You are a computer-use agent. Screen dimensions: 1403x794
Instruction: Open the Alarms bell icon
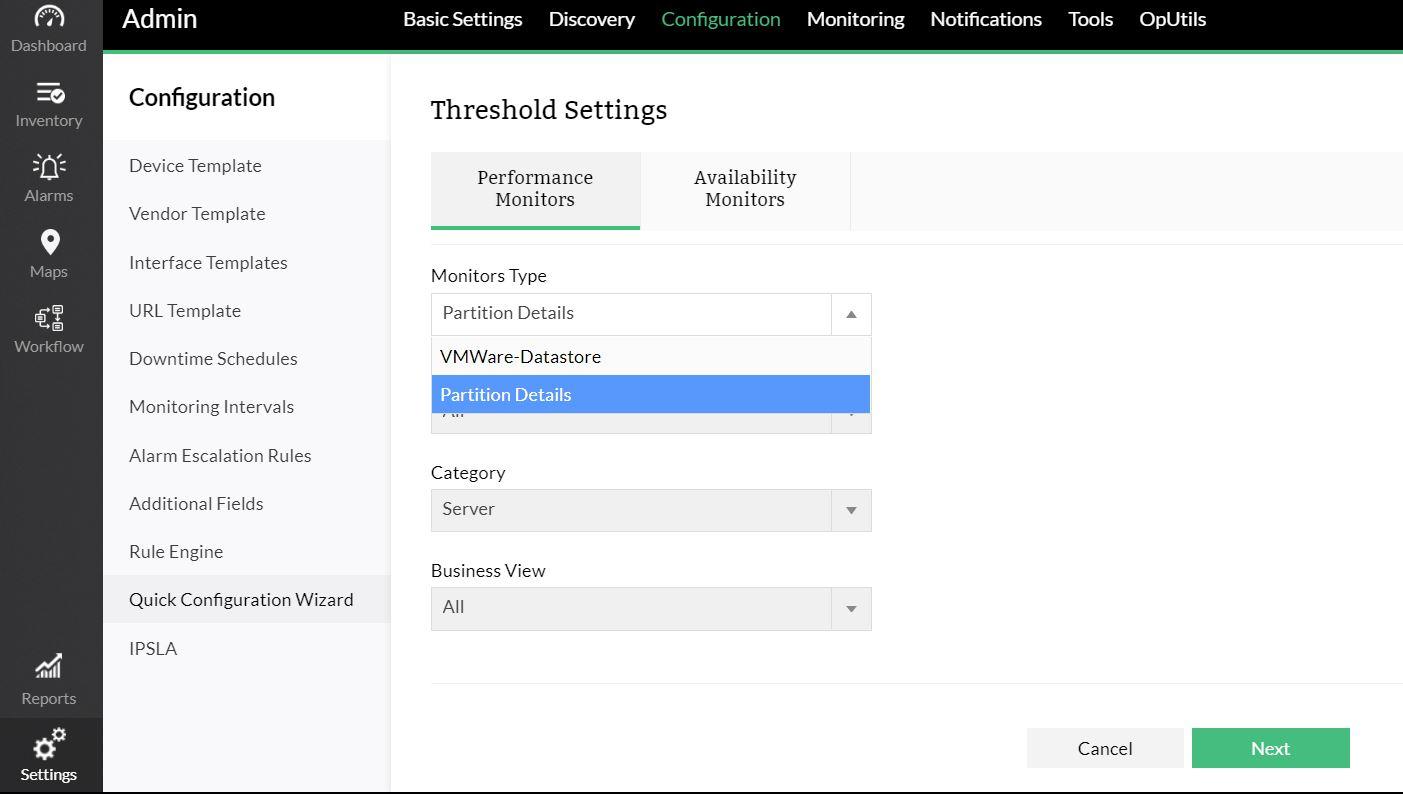(x=49, y=167)
